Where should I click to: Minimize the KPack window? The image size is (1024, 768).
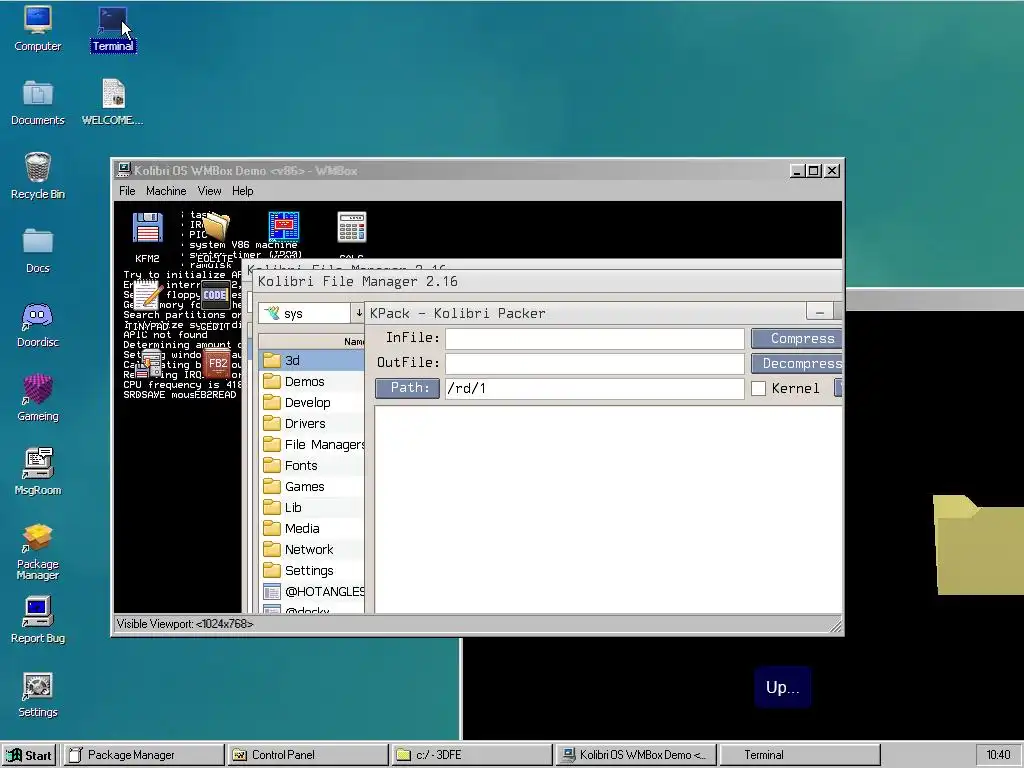(820, 312)
